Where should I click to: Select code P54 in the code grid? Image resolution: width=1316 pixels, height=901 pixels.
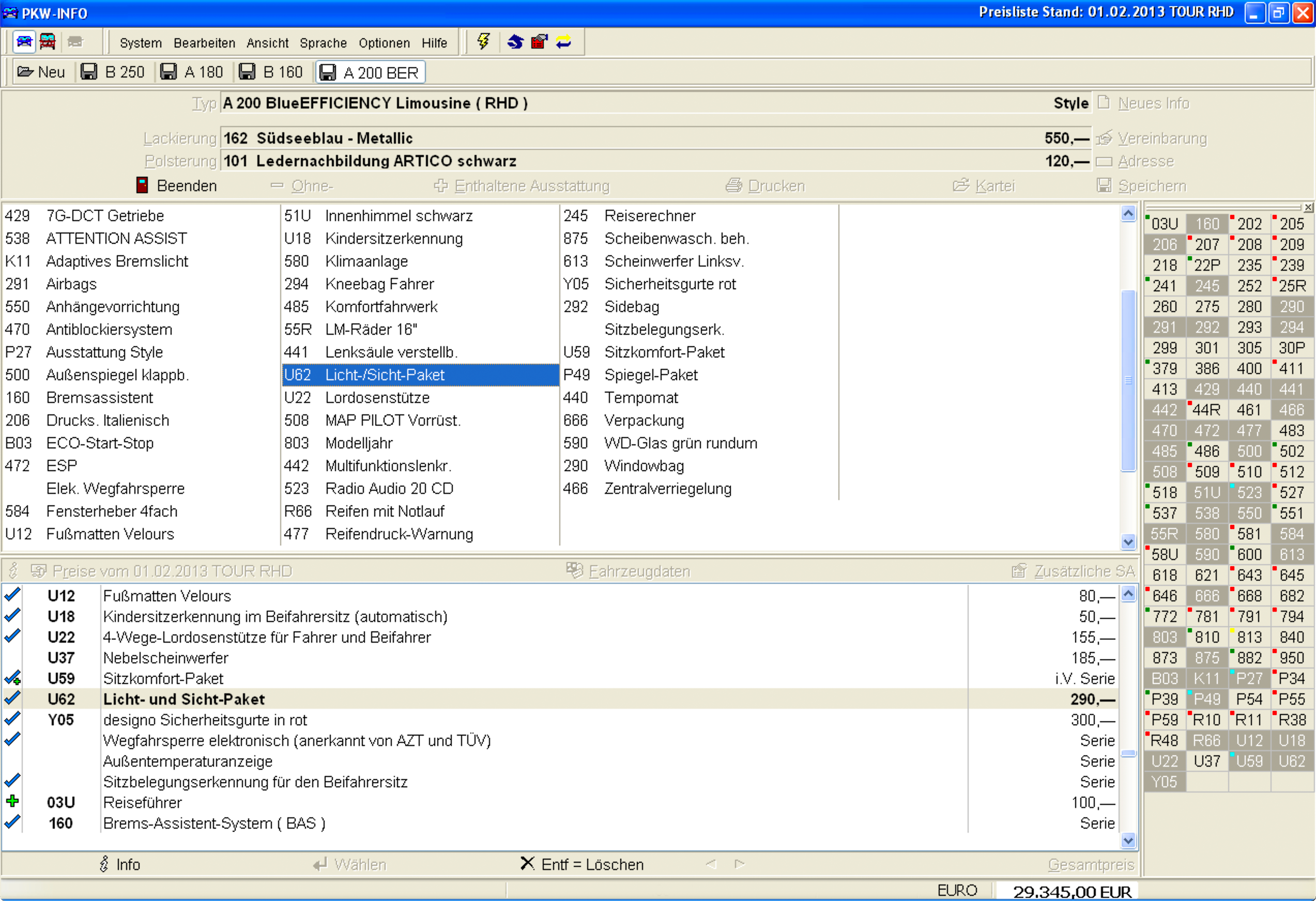pyautogui.click(x=1249, y=699)
